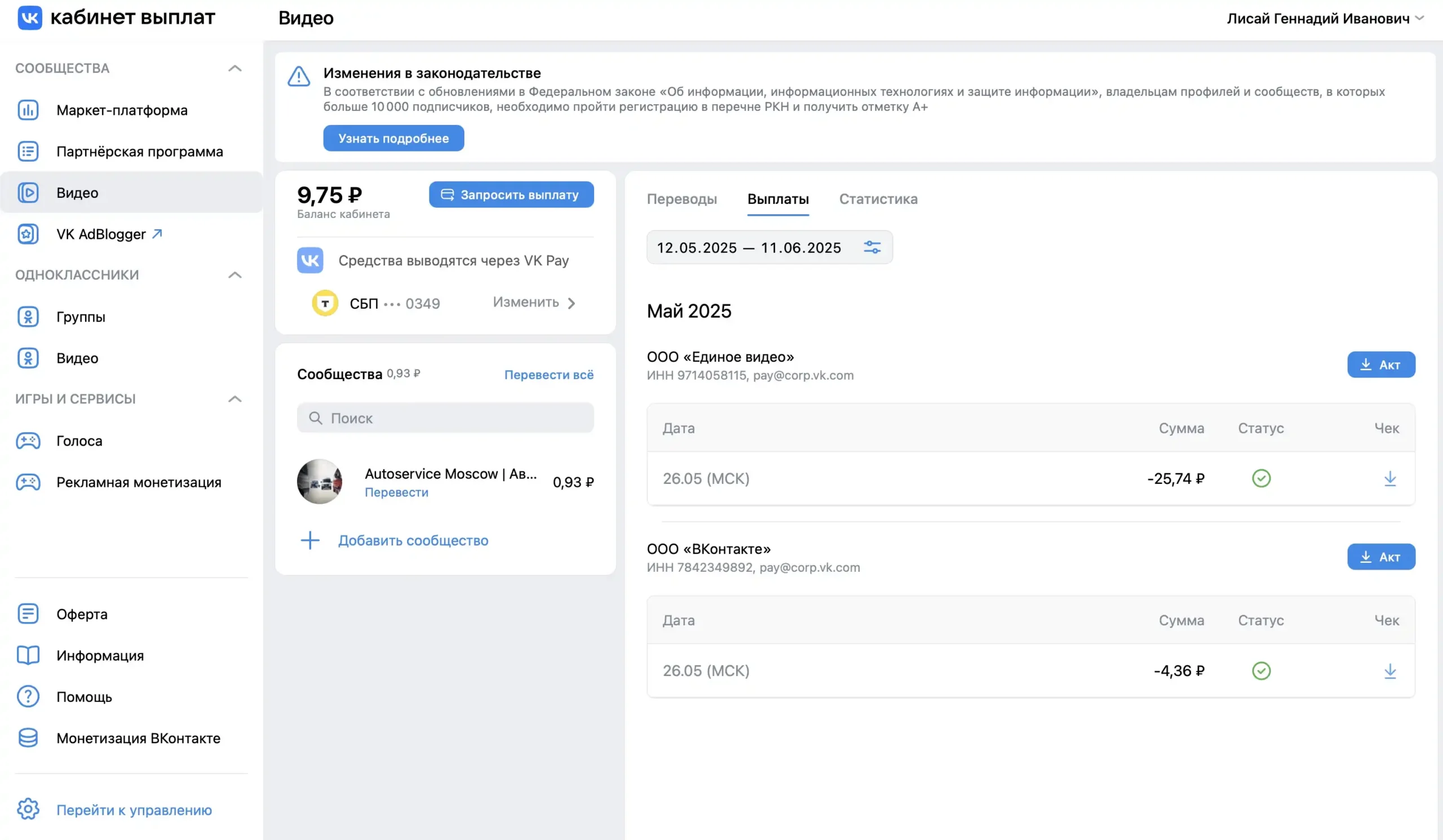Click the Запросить выплату button
The image size is (1443, 840).
pyautogui.click(x=511, y=194)
